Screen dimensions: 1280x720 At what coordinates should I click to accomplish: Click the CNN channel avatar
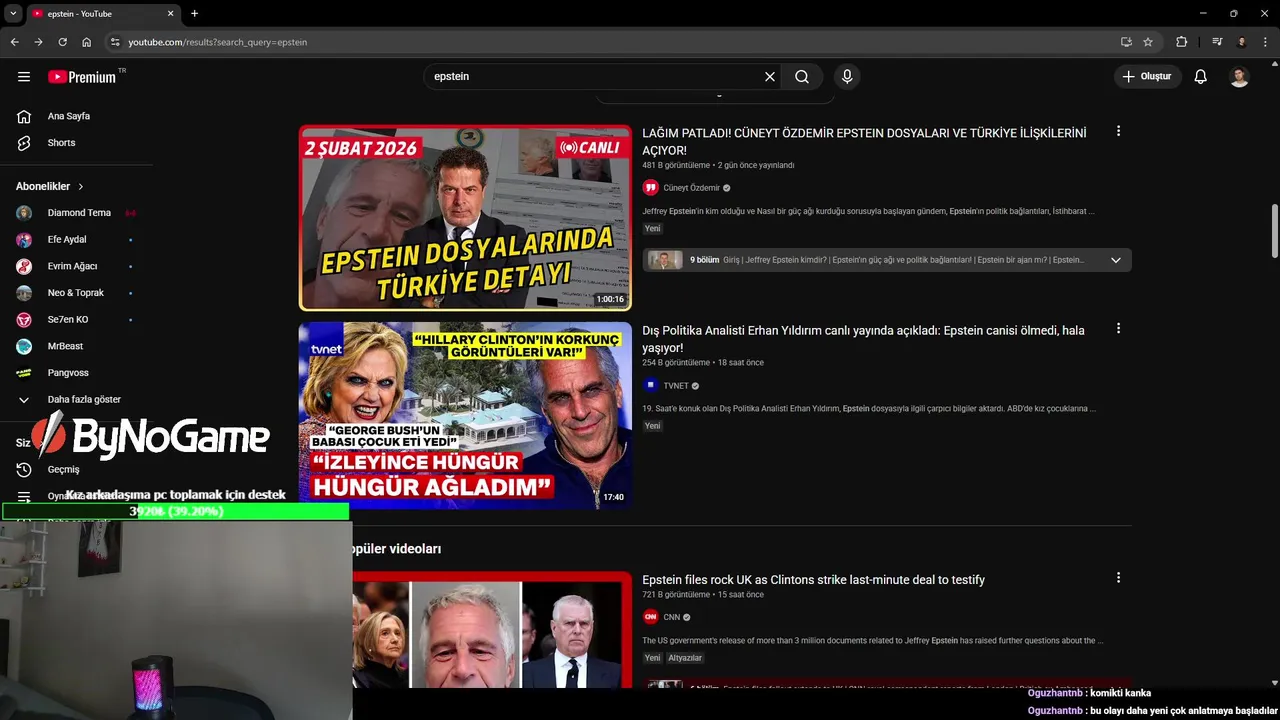pos(650,617)
